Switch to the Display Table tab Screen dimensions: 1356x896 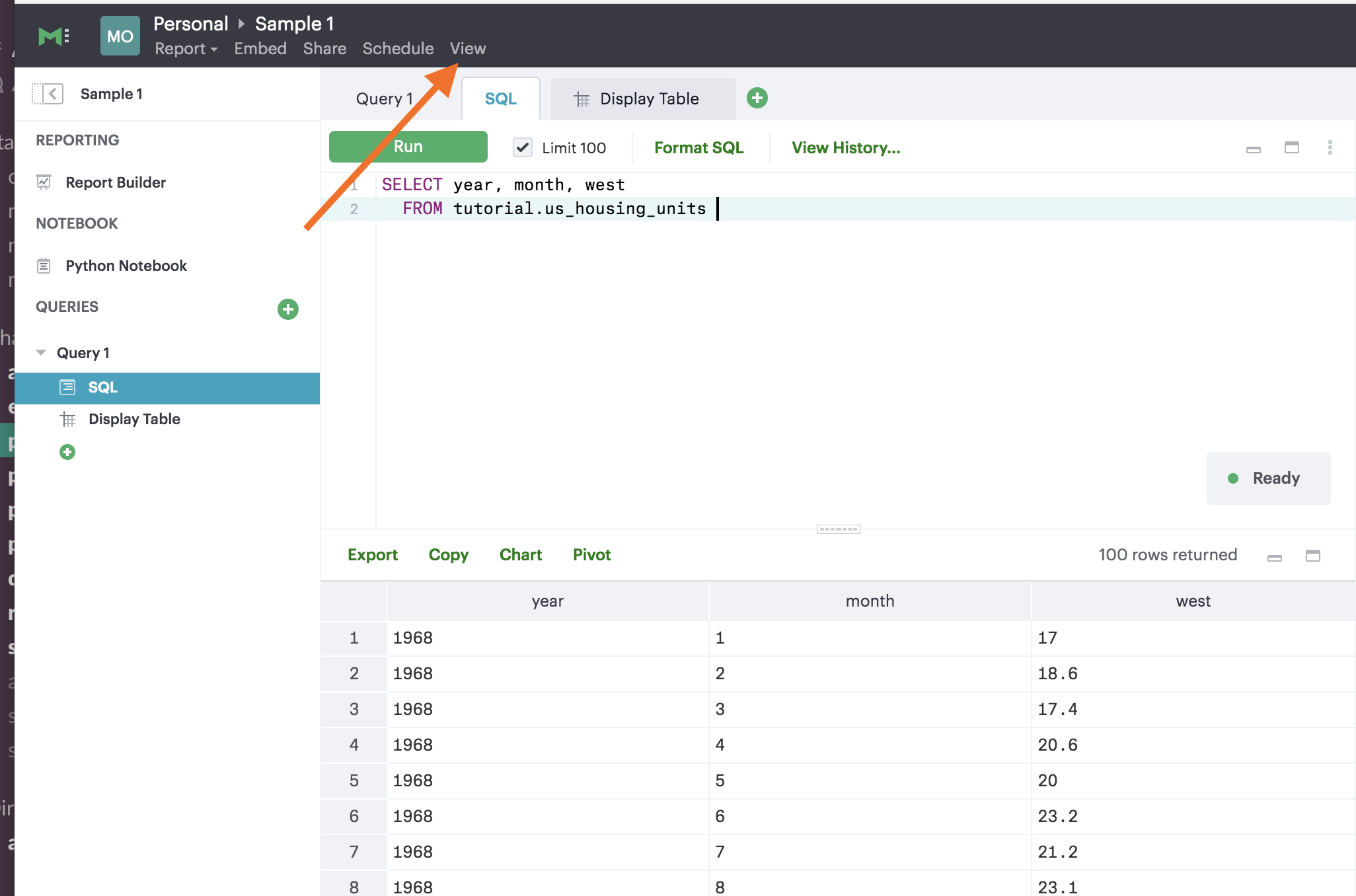pos(644,98)
